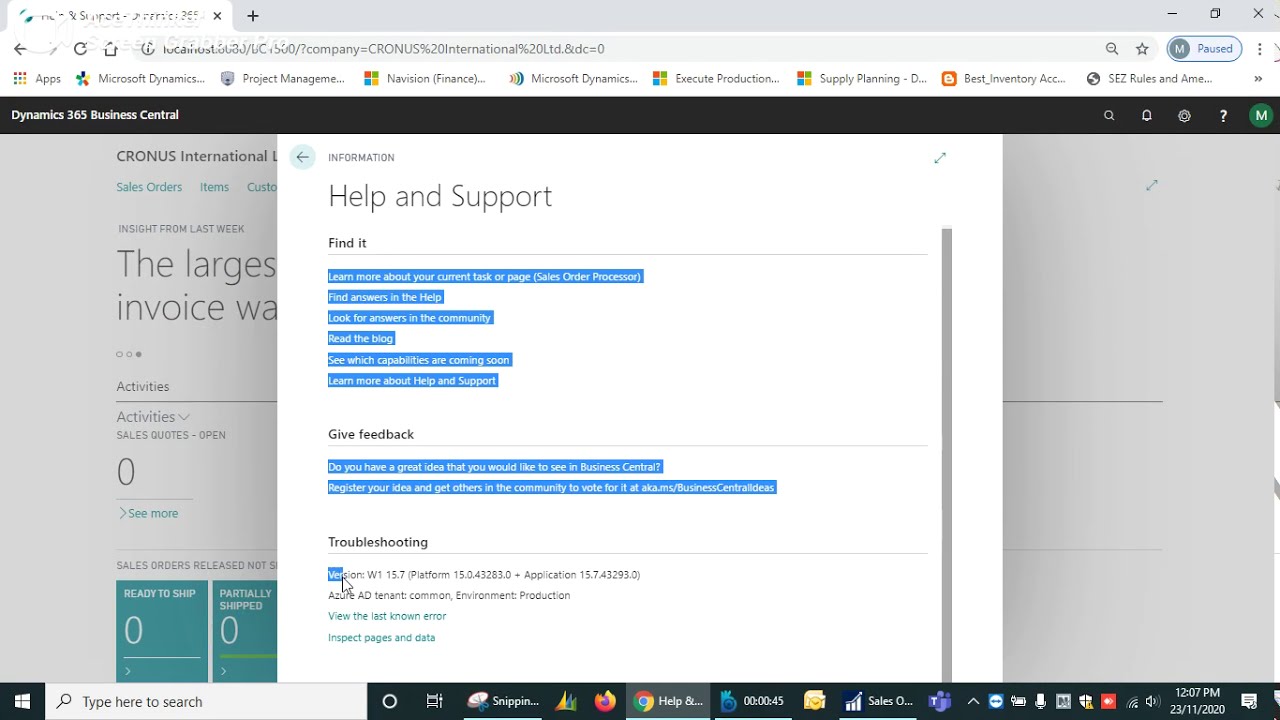This screenshot has height=720, width=1280.
Task: Open the screen recorder timer app
Action: pyautogui.click(x=753, y=701)
